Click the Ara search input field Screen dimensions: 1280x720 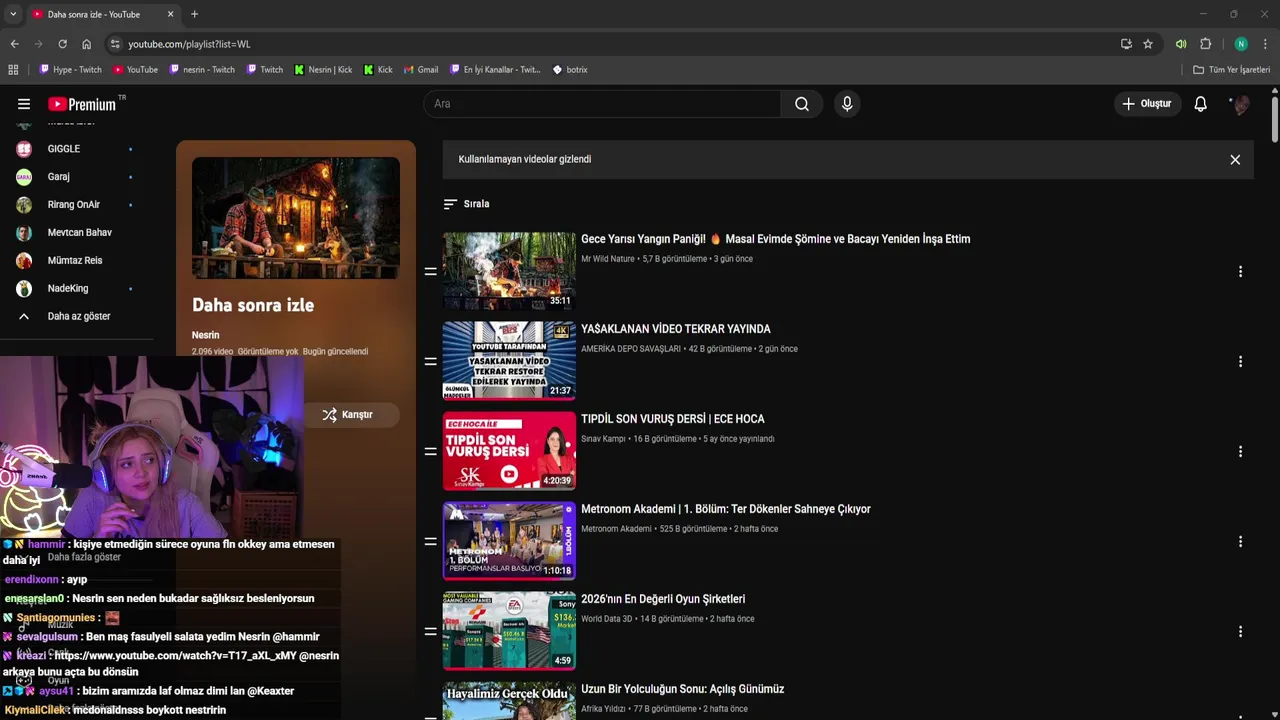pyautogui.click(x=603, y=104)
